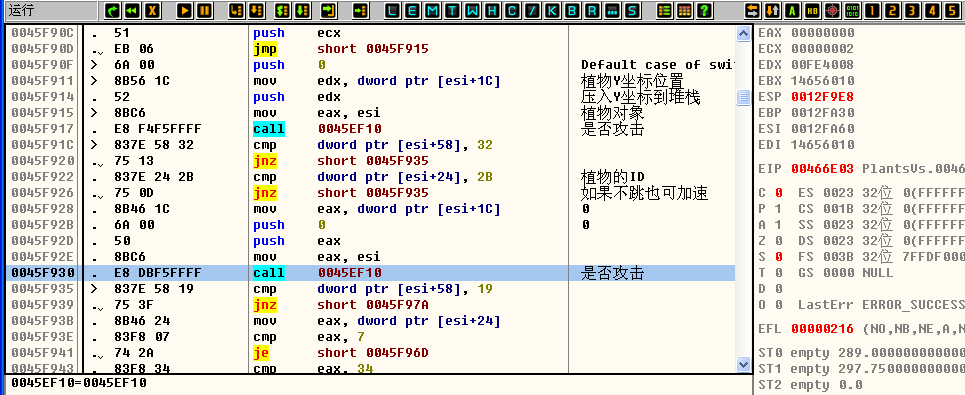
Task: Toggle the C carry flag value
Action: click(x=779, y=193)
